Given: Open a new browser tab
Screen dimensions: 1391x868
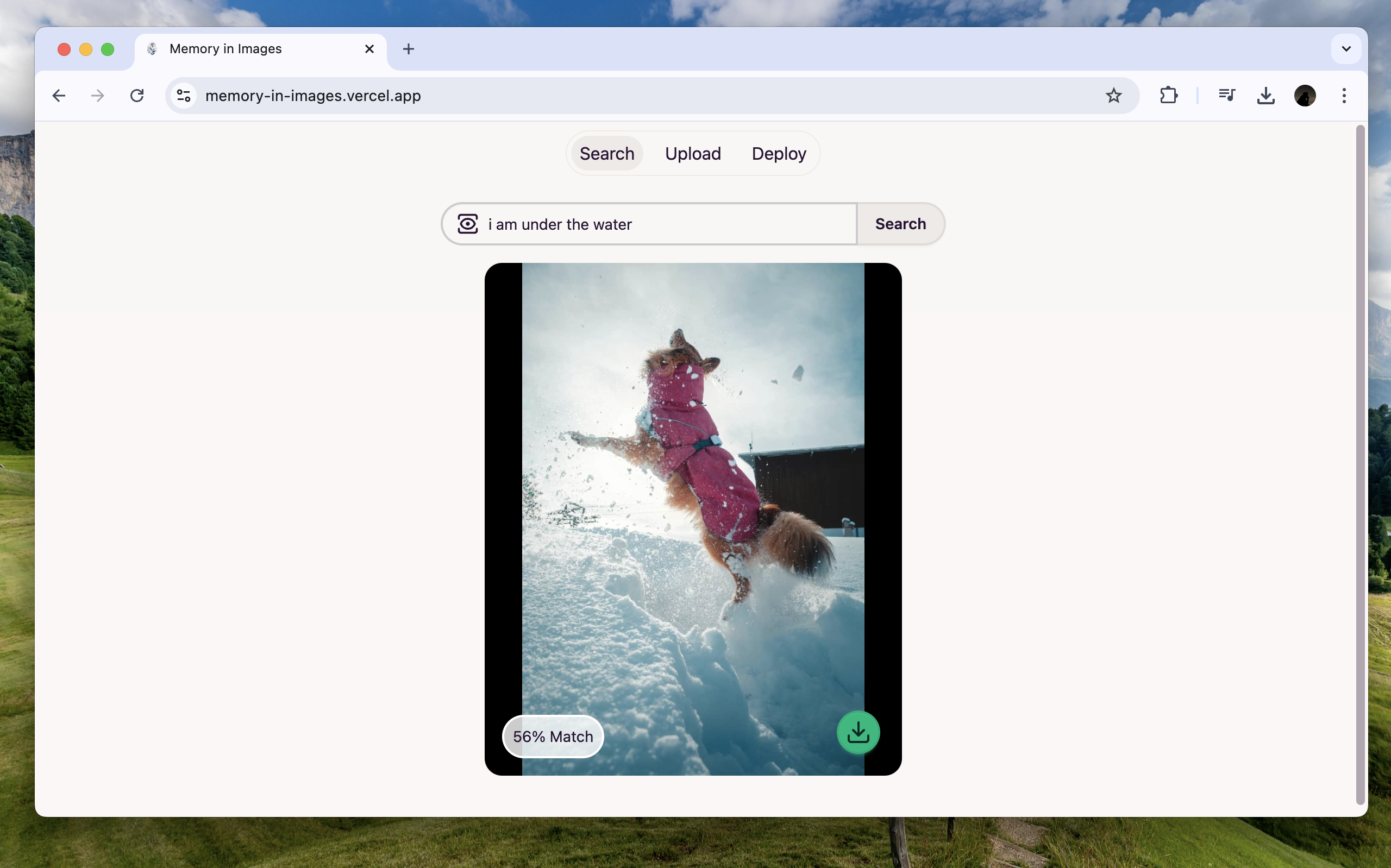Looking at the screenshot, I should [408, 49].
